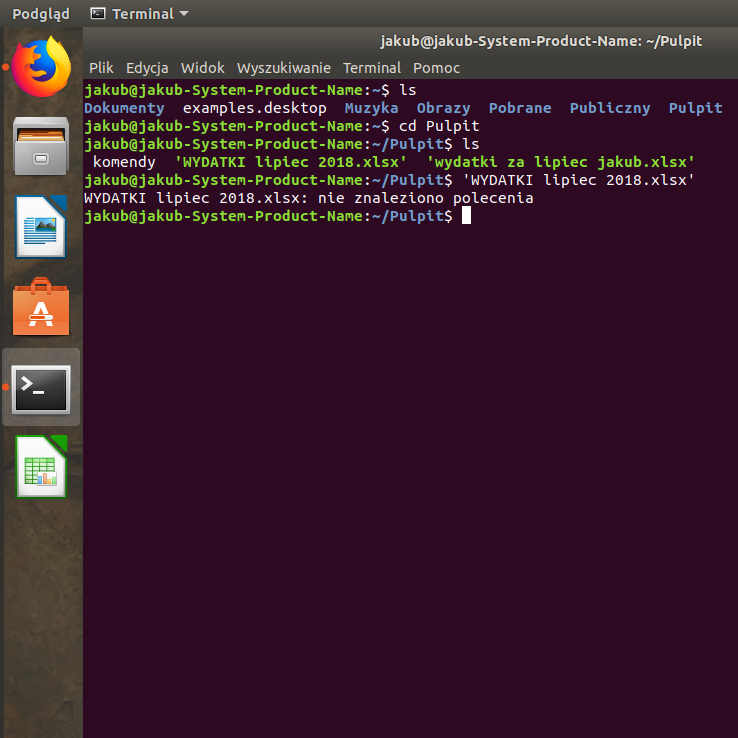This screenshot has width=738, height=738.
Task: Click 'Pulpit' in home ls output
Action: pyautogui.click(x=696, y=108)
